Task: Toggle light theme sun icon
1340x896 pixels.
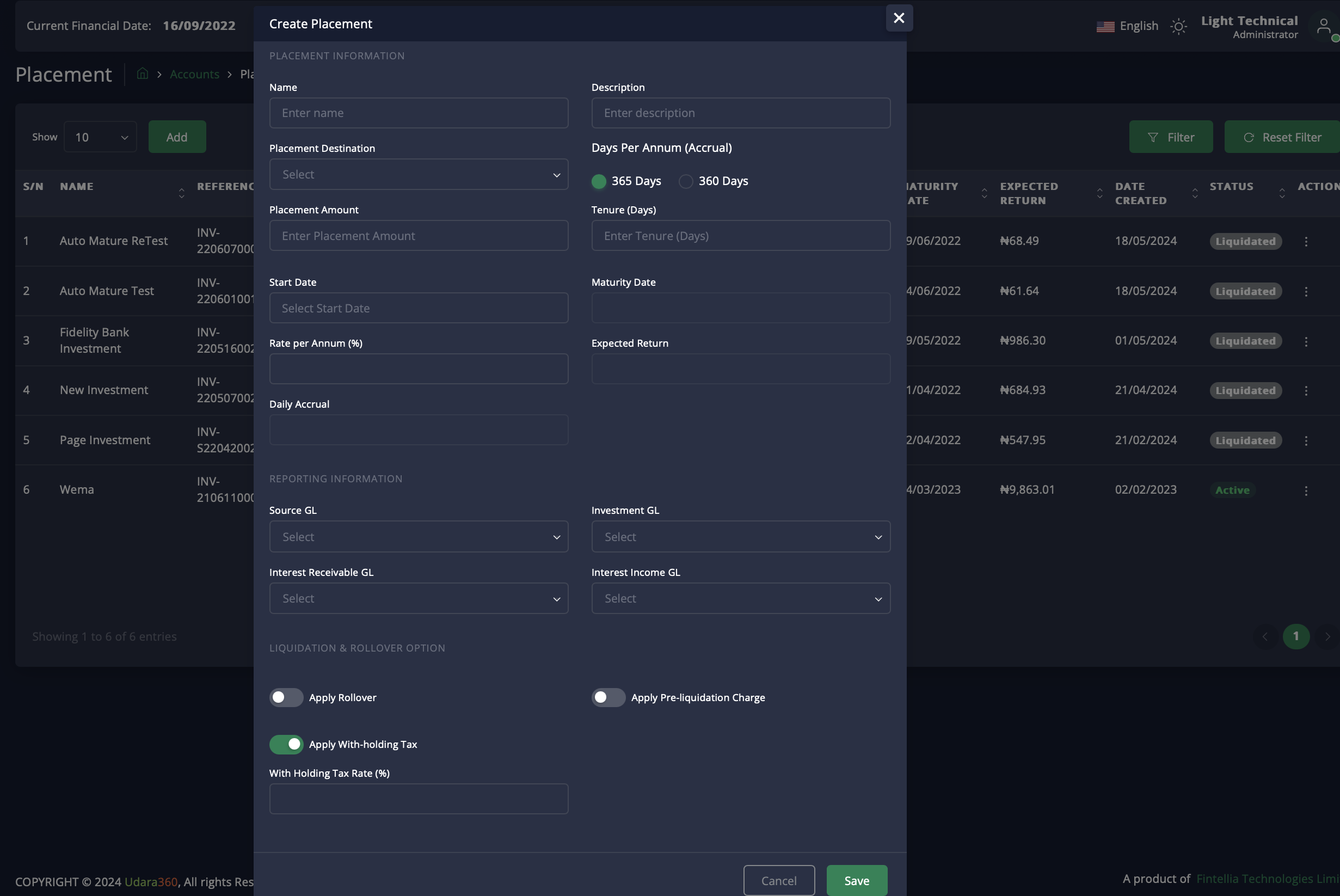Action: tap(1178, 26)
